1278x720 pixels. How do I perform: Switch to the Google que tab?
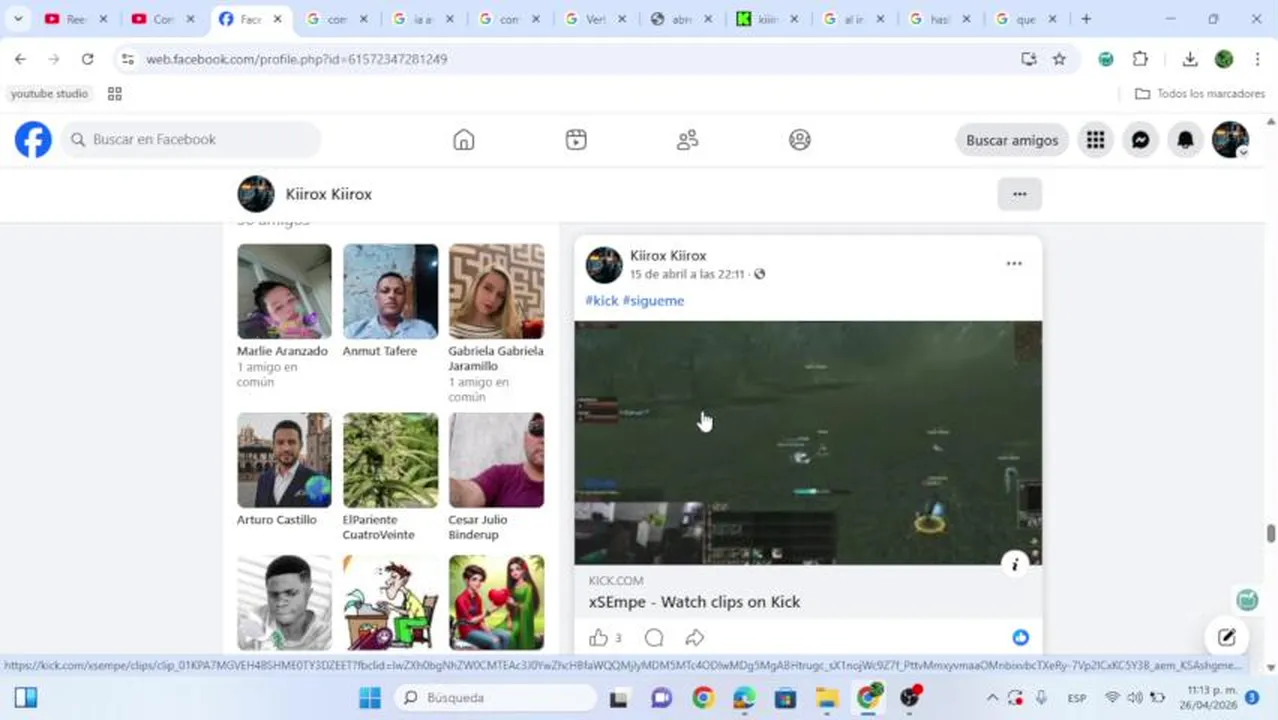click(x=1026, y=19)
